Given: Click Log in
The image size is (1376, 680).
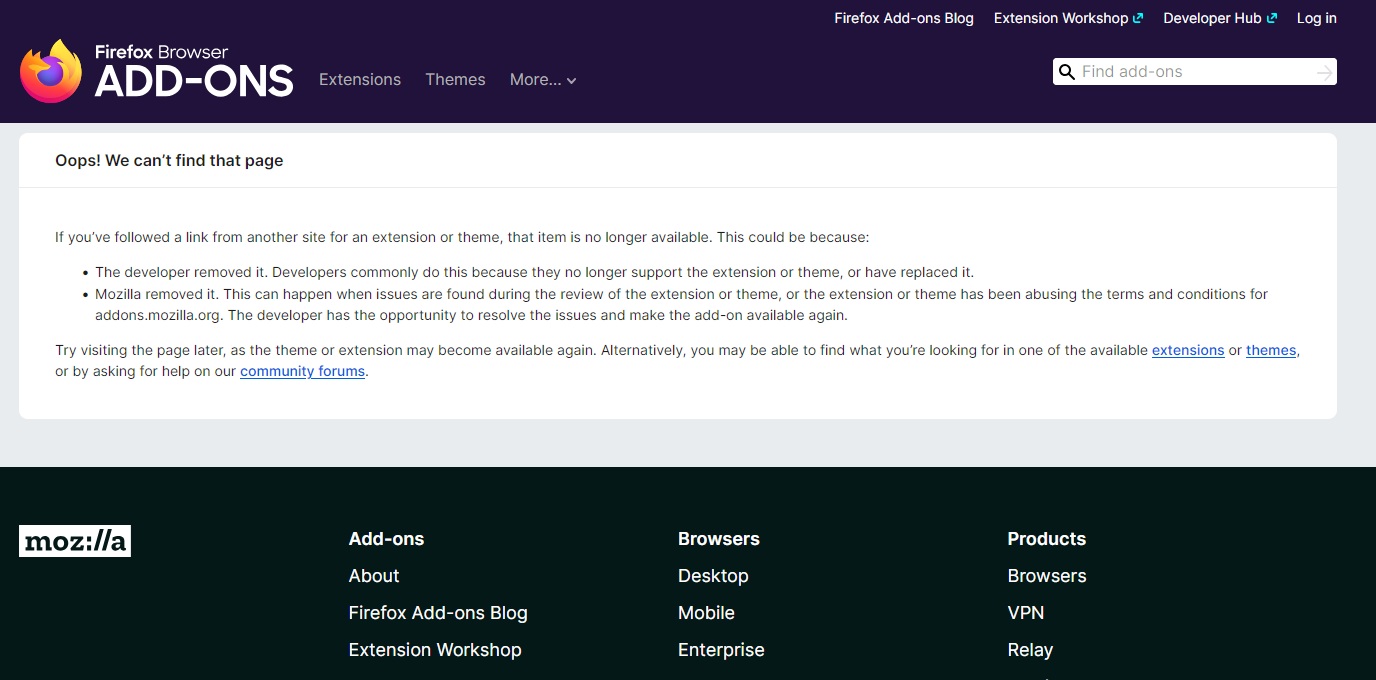Looking at the screenshot, I should [x=1317, y=18].
